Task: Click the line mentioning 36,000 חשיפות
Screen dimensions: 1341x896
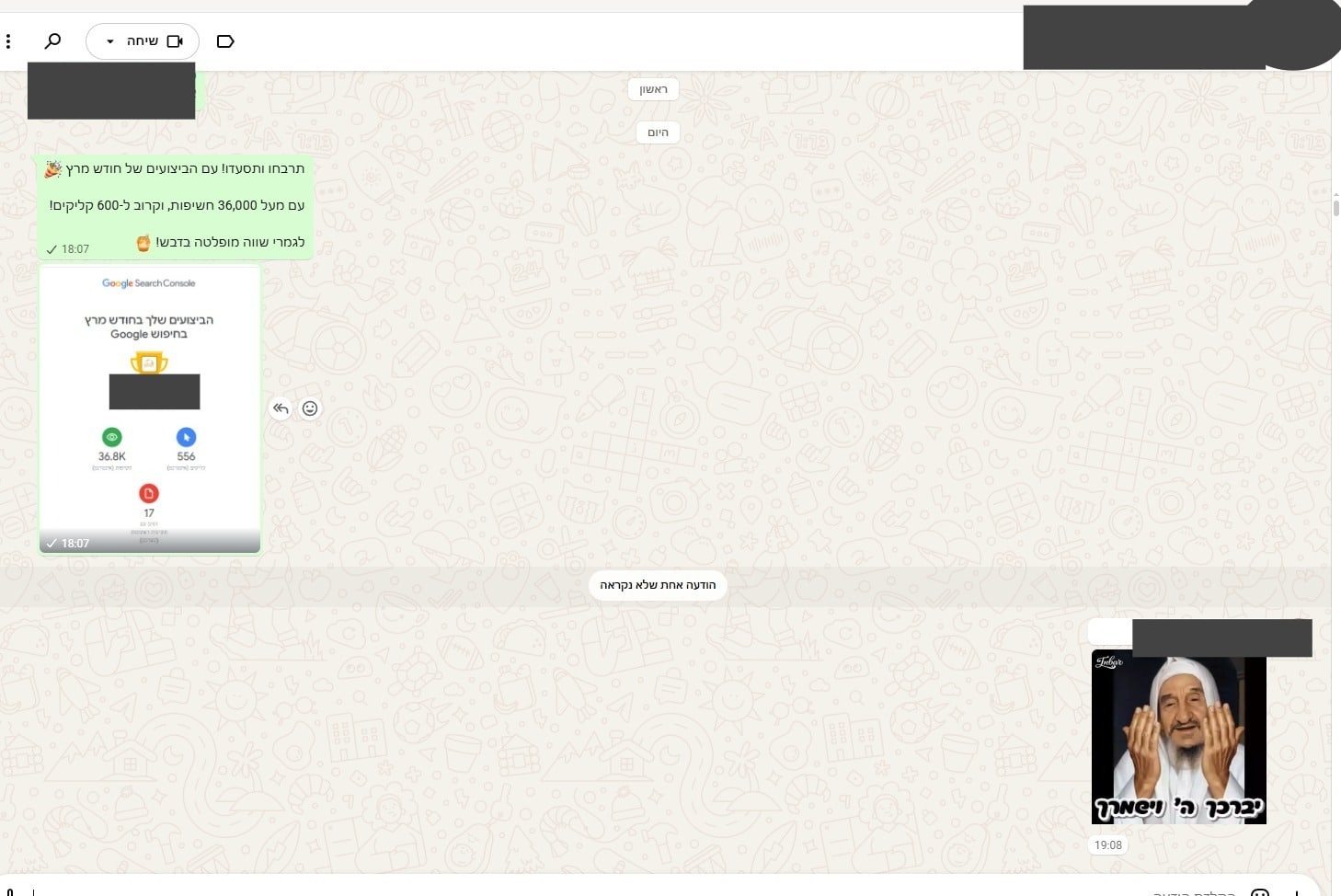Action: point(177,205)
